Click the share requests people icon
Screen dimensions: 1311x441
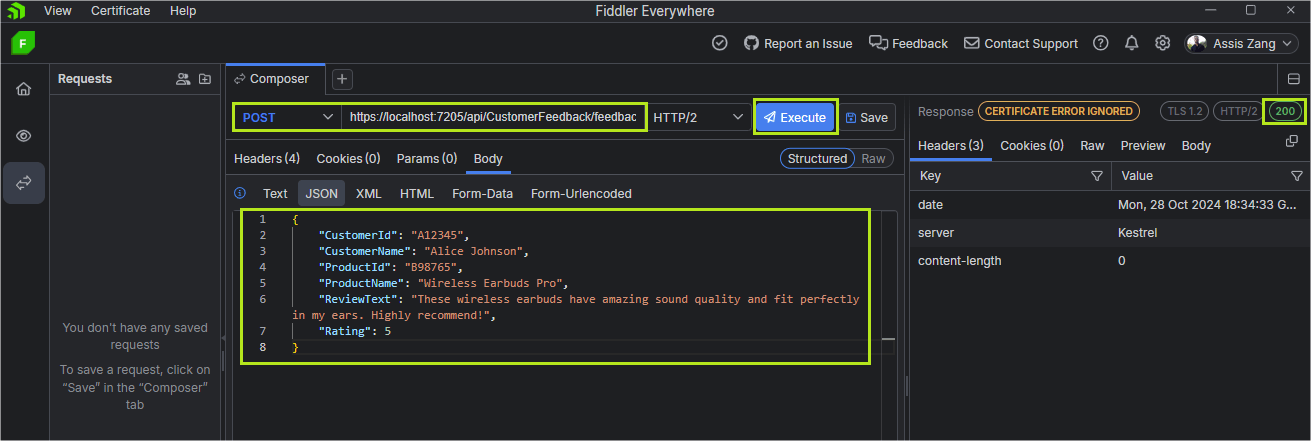pyautogui.click(x=183, y=79)
